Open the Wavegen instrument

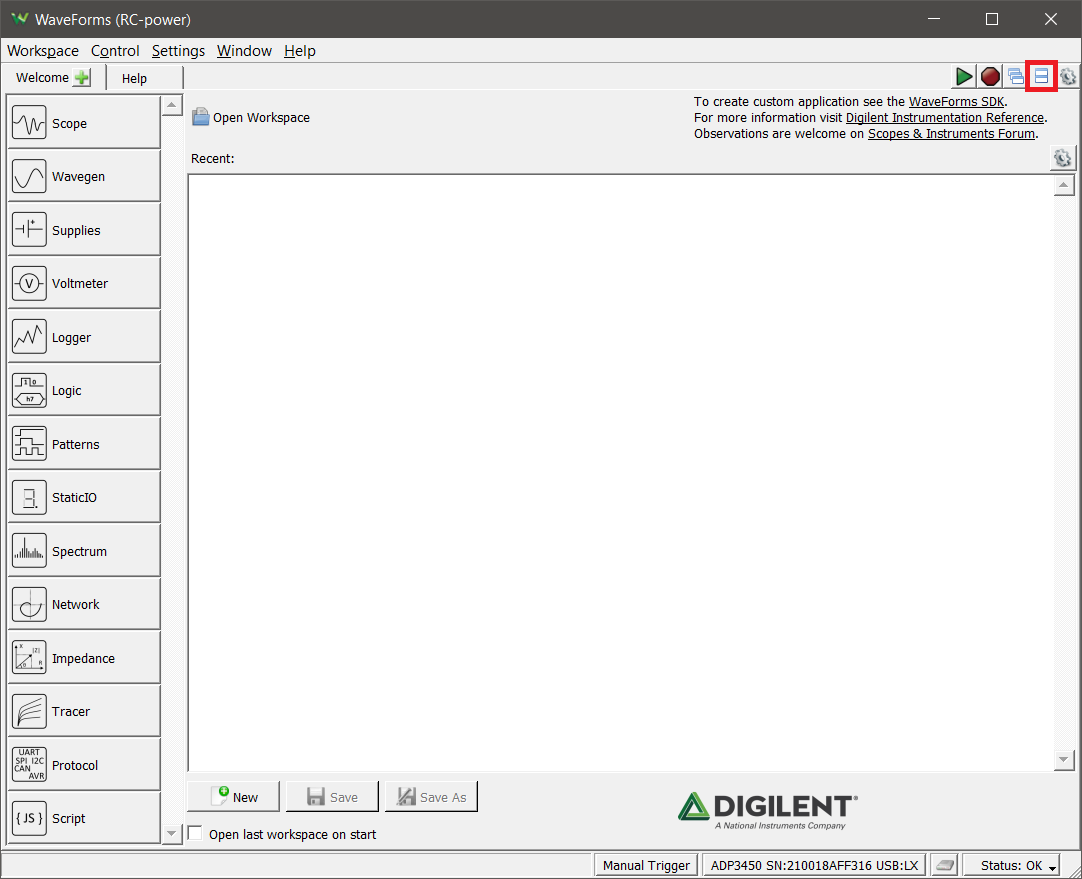[x=84, y=176]
